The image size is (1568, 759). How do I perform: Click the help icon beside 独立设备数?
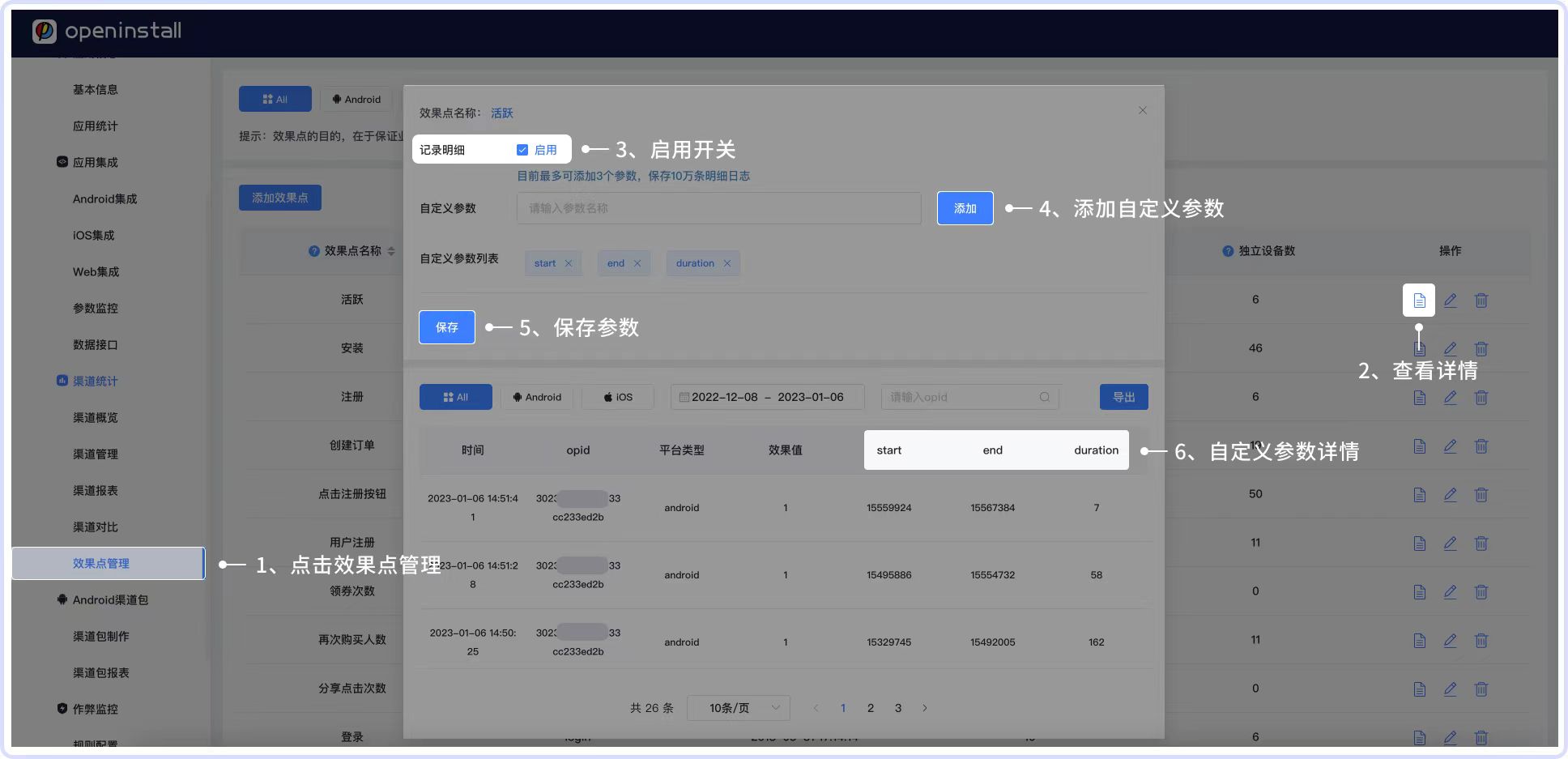click(x=1228, y=251)
